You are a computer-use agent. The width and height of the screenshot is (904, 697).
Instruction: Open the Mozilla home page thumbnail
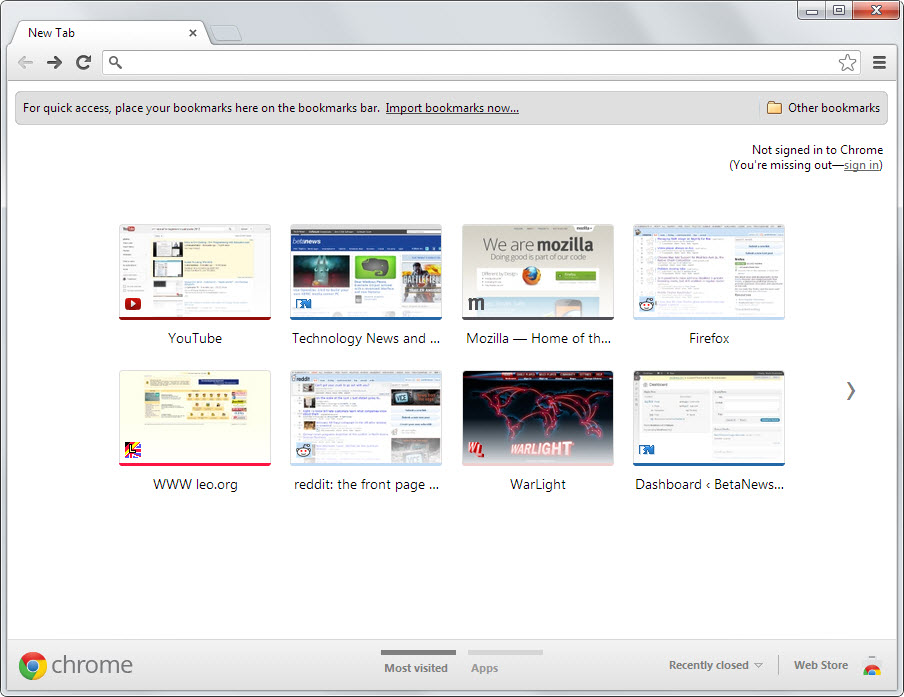click(538, 272)
